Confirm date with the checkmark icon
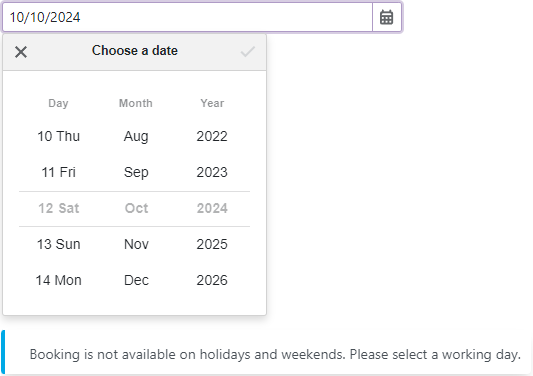The image size is (533, 376). point(247,52)
